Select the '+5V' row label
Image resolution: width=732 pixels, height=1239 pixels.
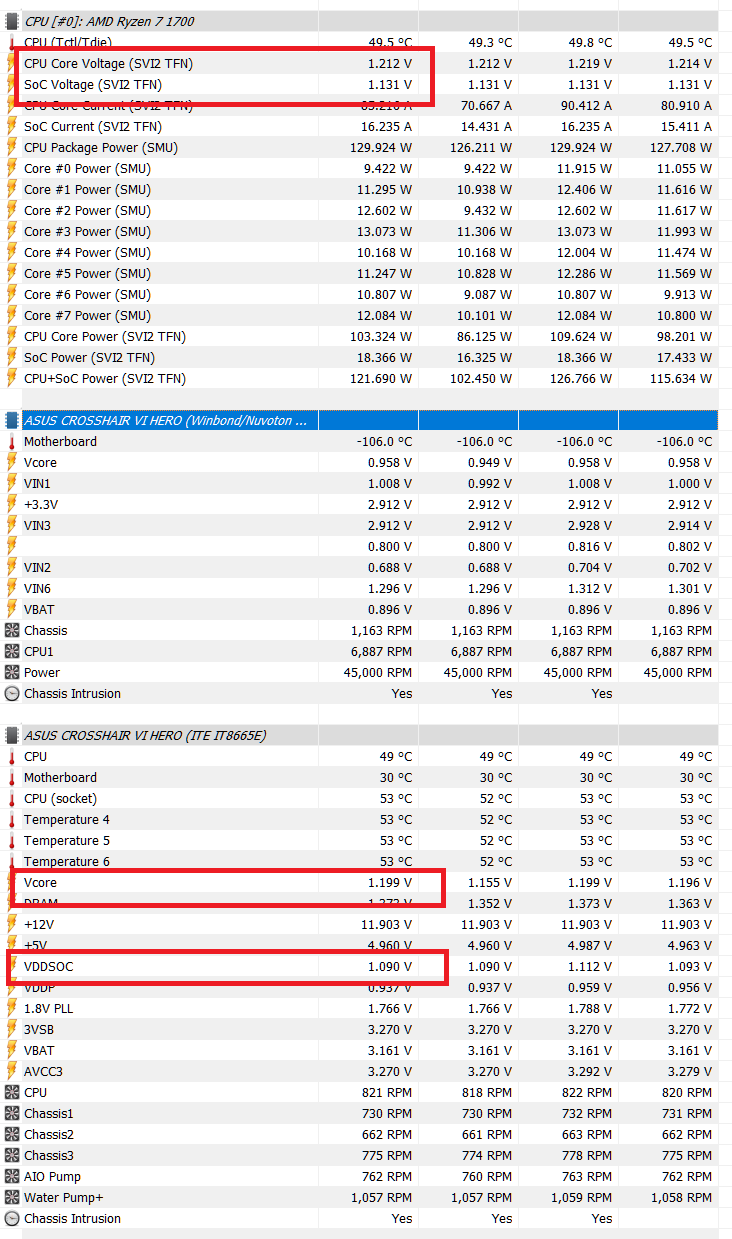point(35,945)
